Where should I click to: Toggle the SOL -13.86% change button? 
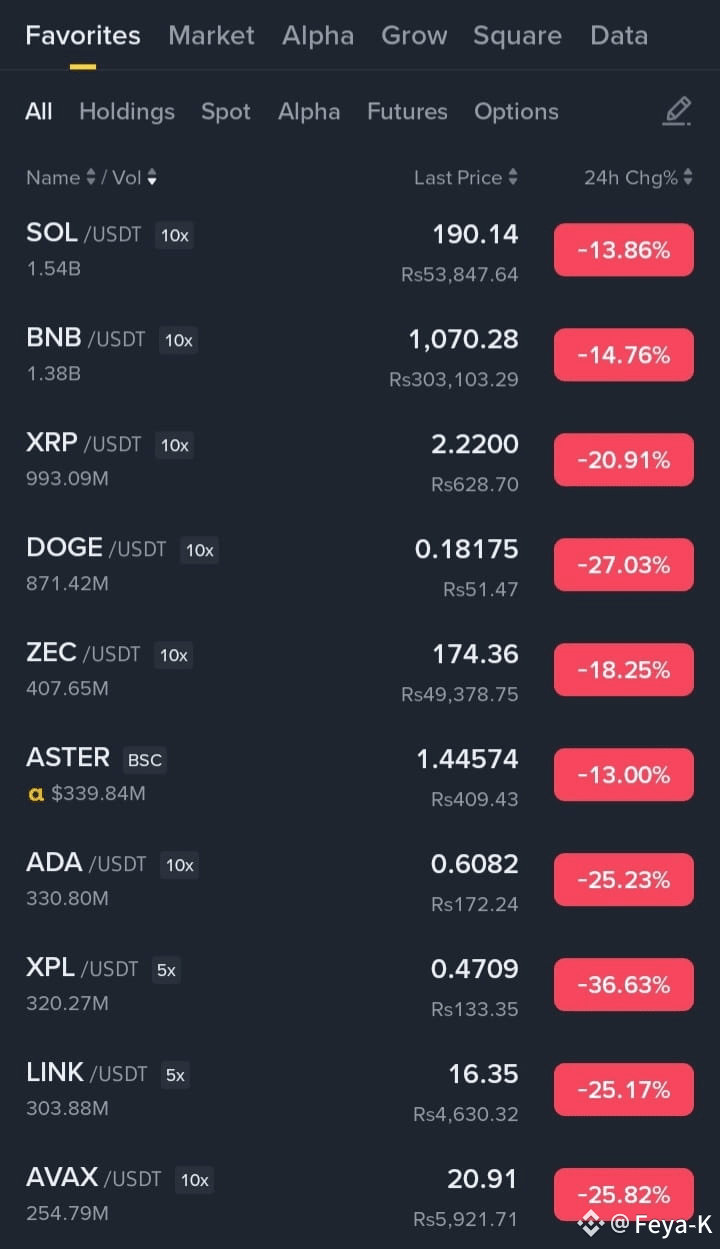[624, 250]
